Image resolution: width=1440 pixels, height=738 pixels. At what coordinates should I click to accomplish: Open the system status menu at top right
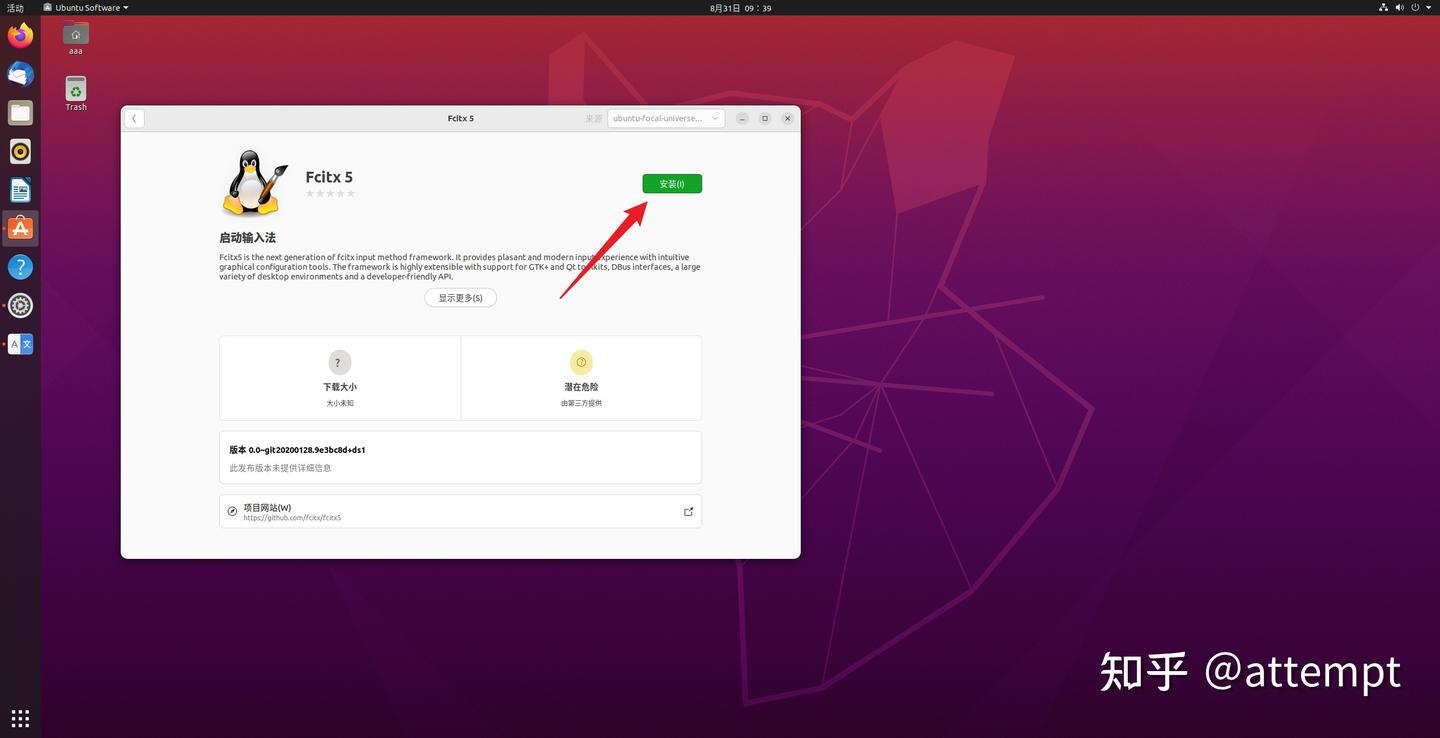tap(1410, 7)
